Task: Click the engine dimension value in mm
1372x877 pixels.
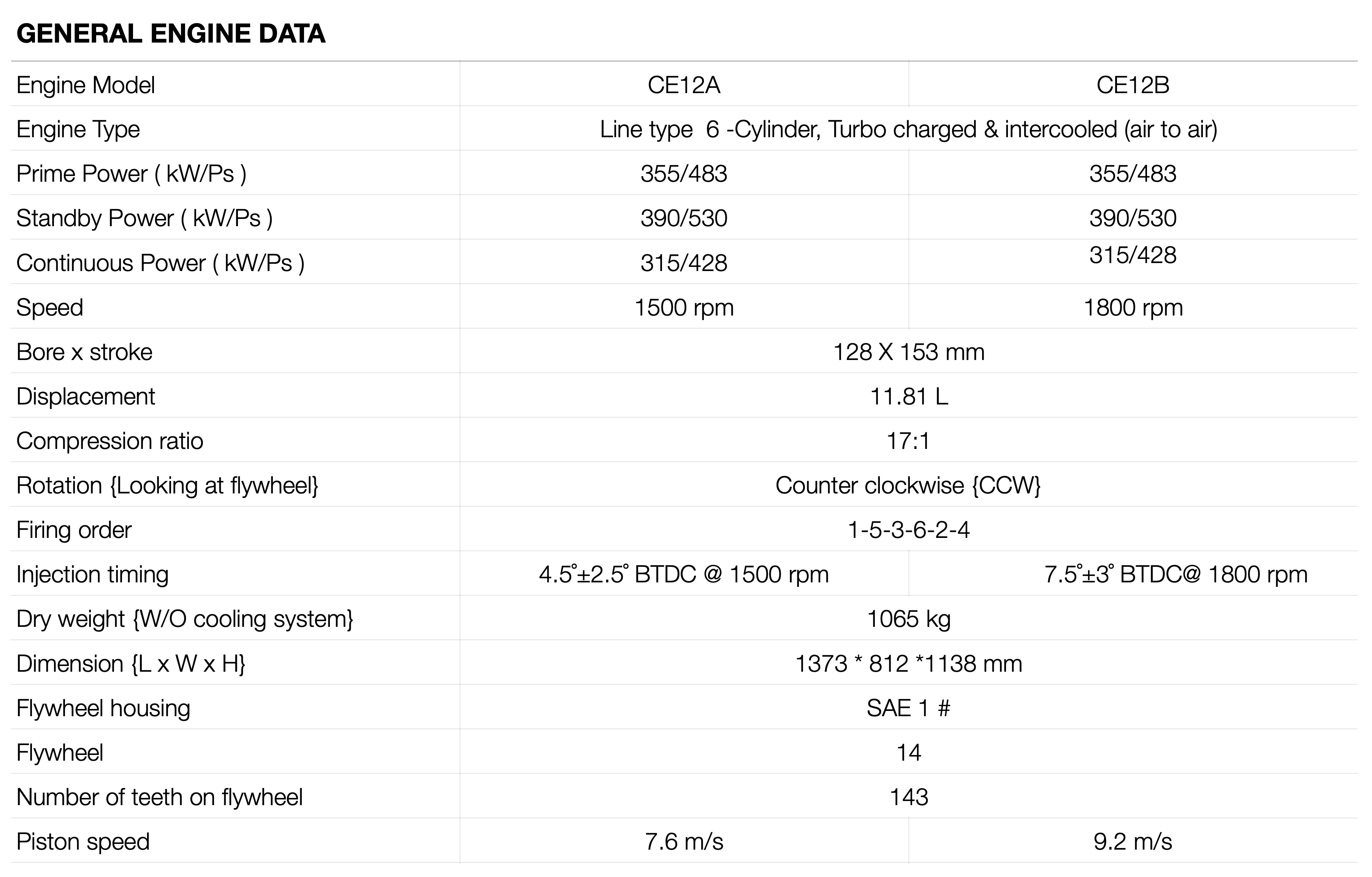Action: pos(909,664)
